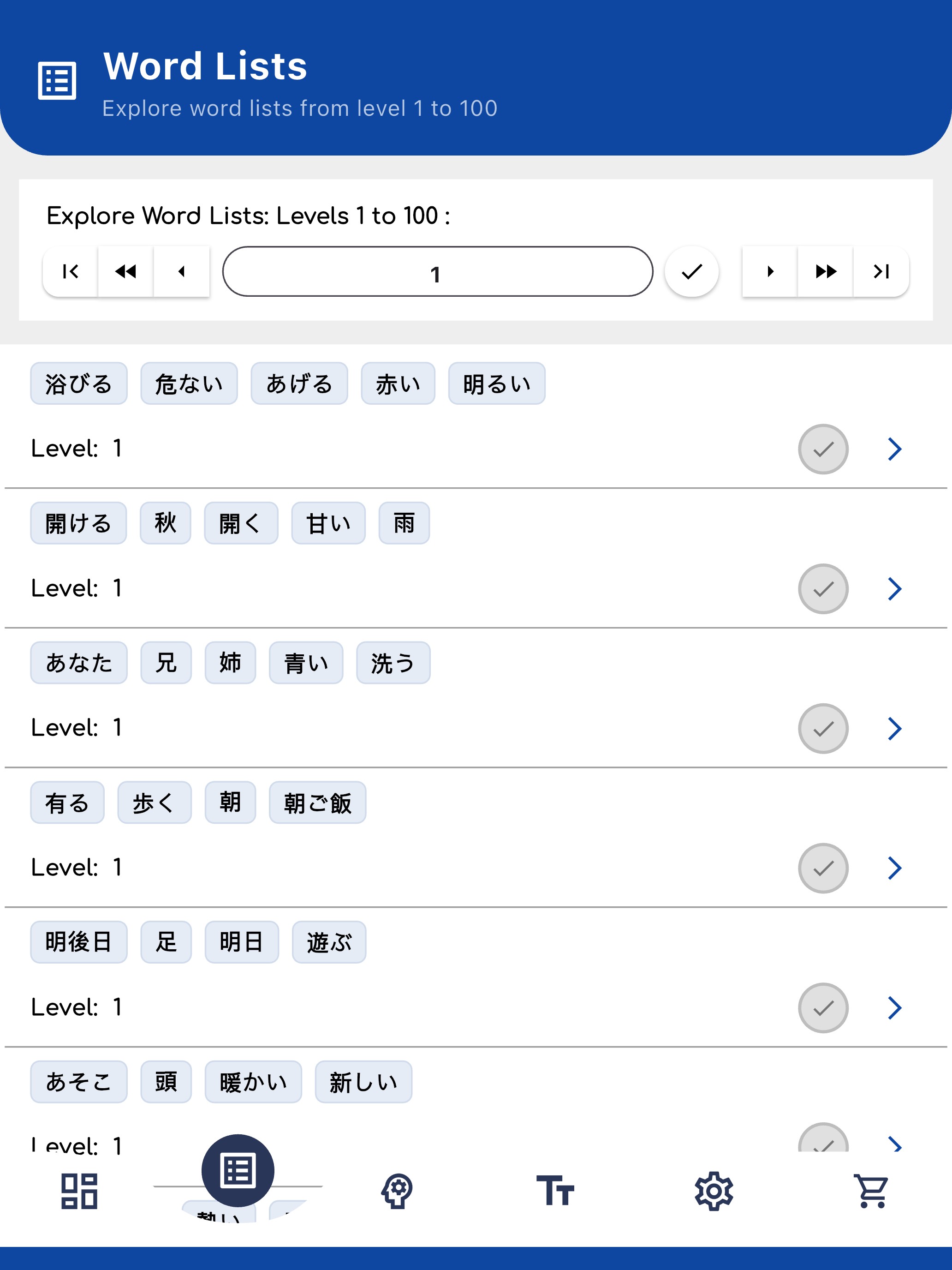Select the word chip 浴びる
This screenshot has width=952, height=1270.
[78, 383]
